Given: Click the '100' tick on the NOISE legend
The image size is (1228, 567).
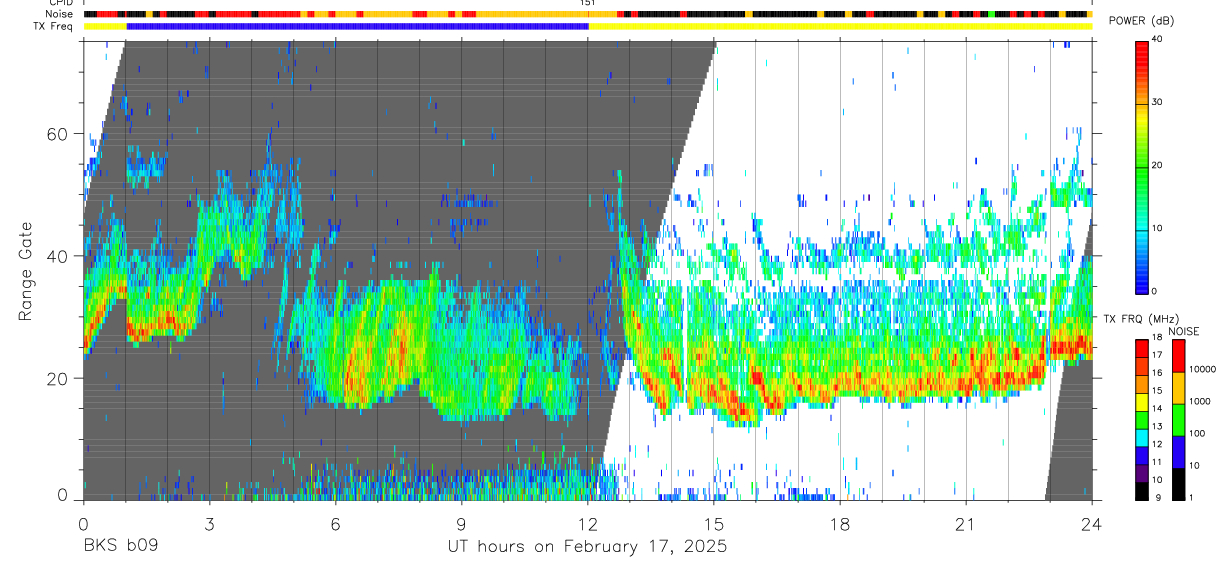Looking at the screenshot, I should [1198, 435].
